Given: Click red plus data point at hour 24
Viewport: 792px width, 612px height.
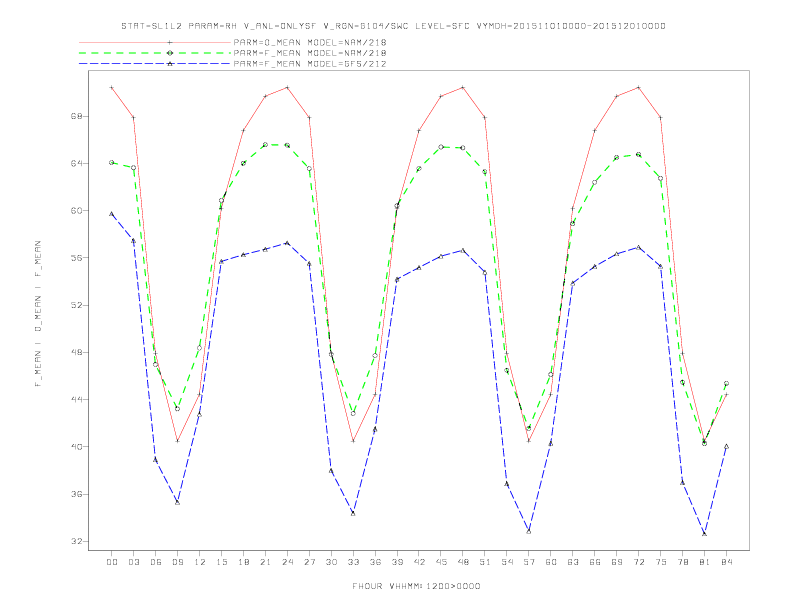Looking at the screenshot, I should pos(287,87).
